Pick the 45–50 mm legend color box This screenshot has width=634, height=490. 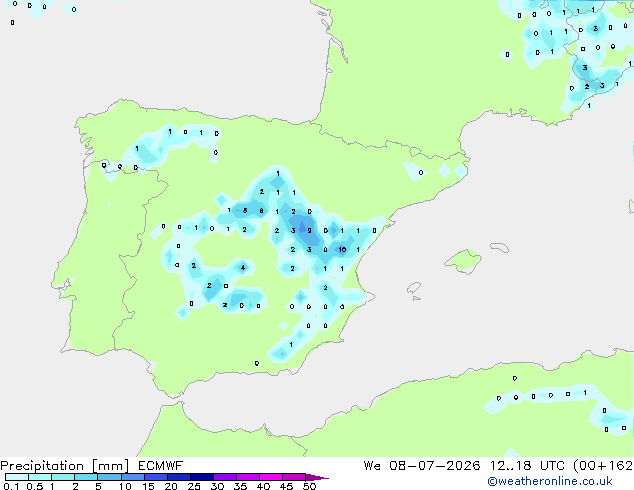294,477
